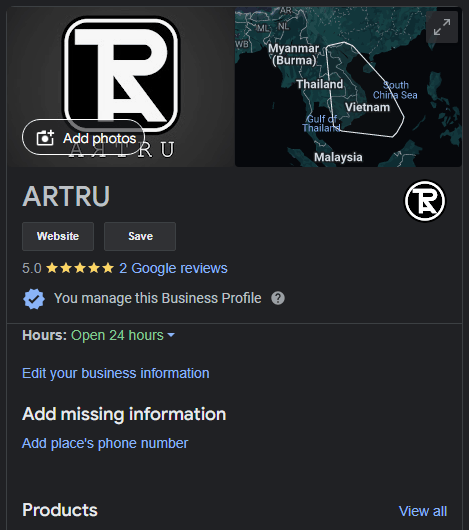Image resolution: width=469 pixels, height=530 pixels.
Task: Click the South China Sea map label
Action: pyautogui.click(x=395, y=90)
